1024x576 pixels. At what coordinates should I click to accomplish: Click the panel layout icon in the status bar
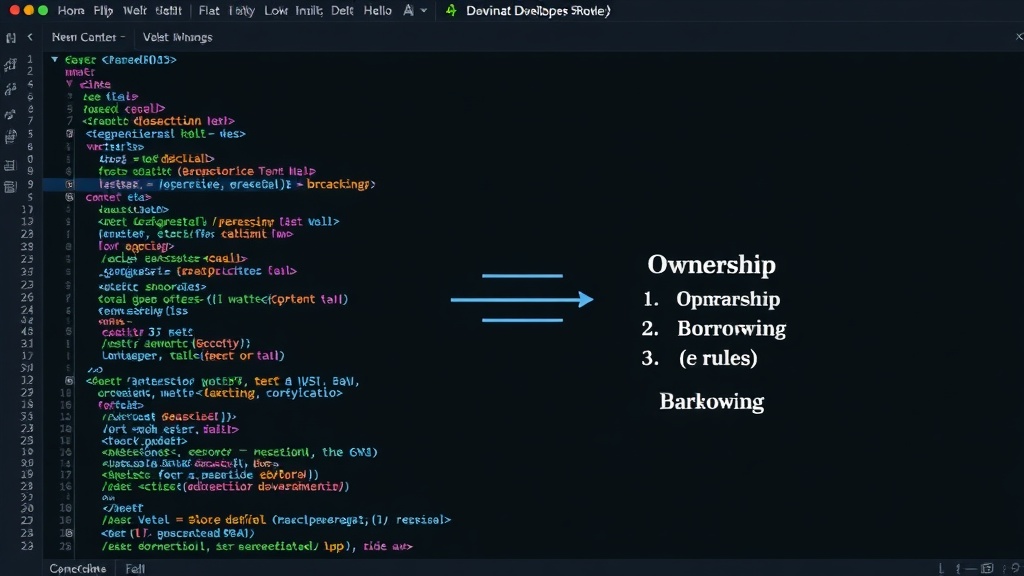point(987,569)
